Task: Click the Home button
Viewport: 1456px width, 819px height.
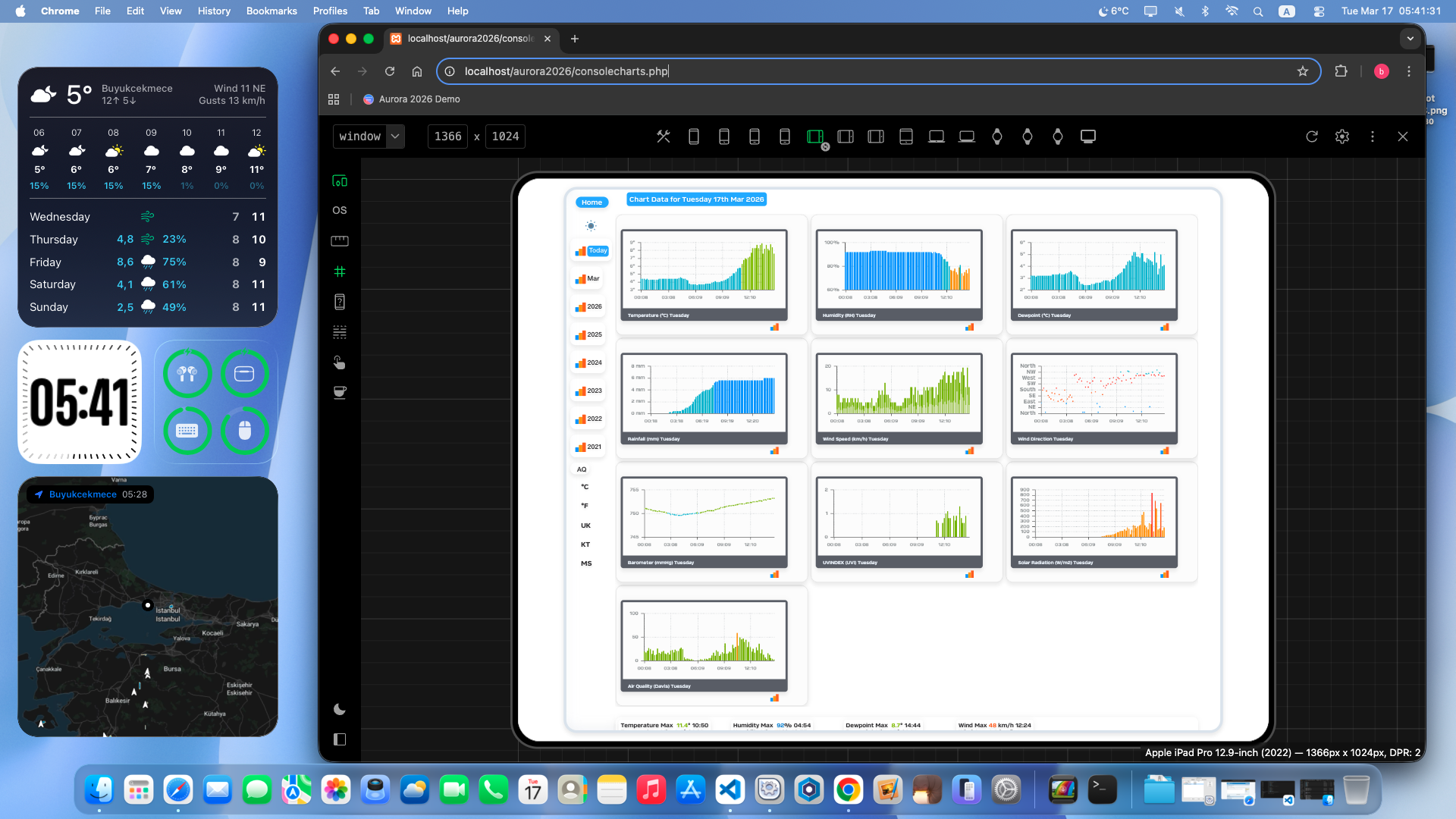Action: (x=591, y=202)
